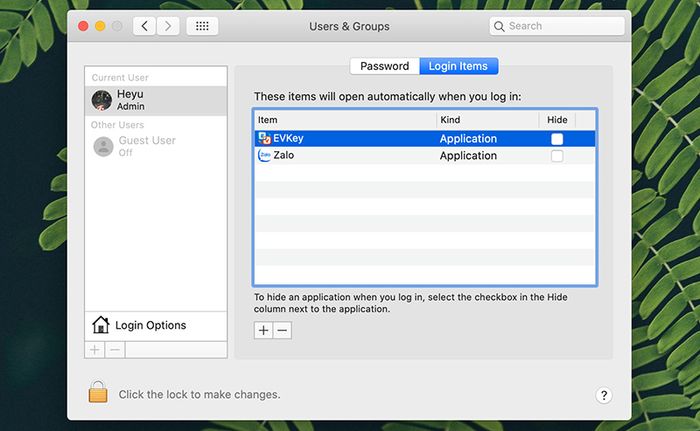This screenshot has height=431, width=700.
Task: Open Login Options
Action: tap(156, 326)
